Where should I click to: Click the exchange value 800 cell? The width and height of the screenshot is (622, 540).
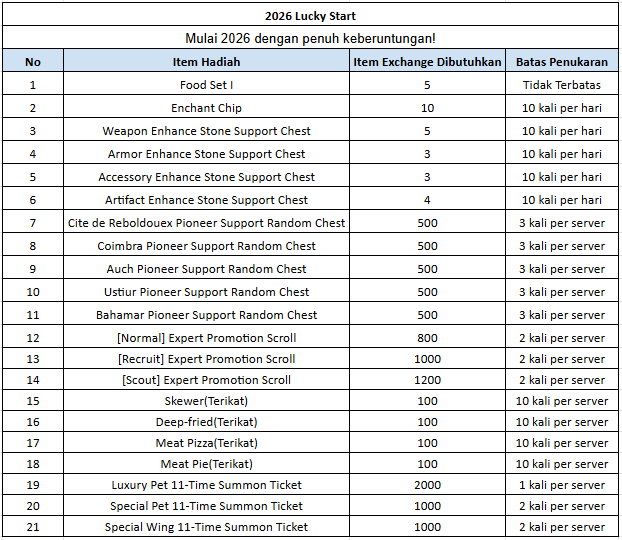[427, 338]
